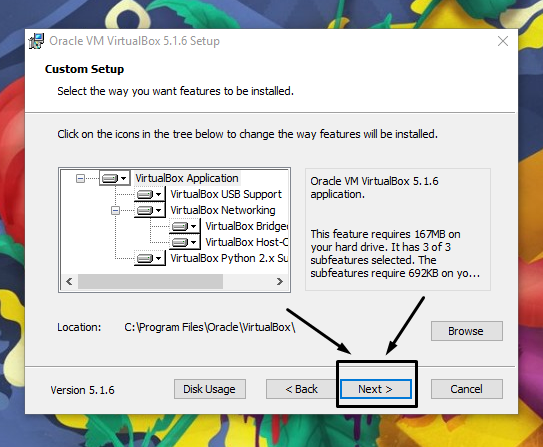Viewport: 543px width, 447px height.
Task: Cancel the VirtualBox setup
Action: [x=466, y=389]
